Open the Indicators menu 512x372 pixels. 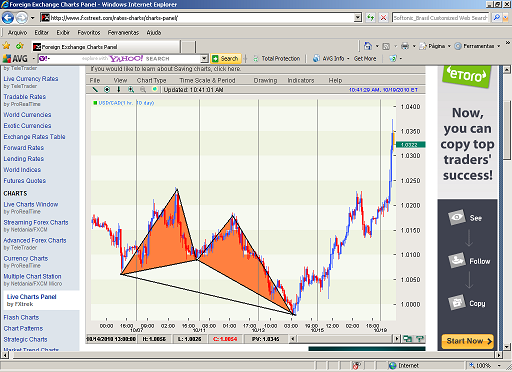point(301,80)
